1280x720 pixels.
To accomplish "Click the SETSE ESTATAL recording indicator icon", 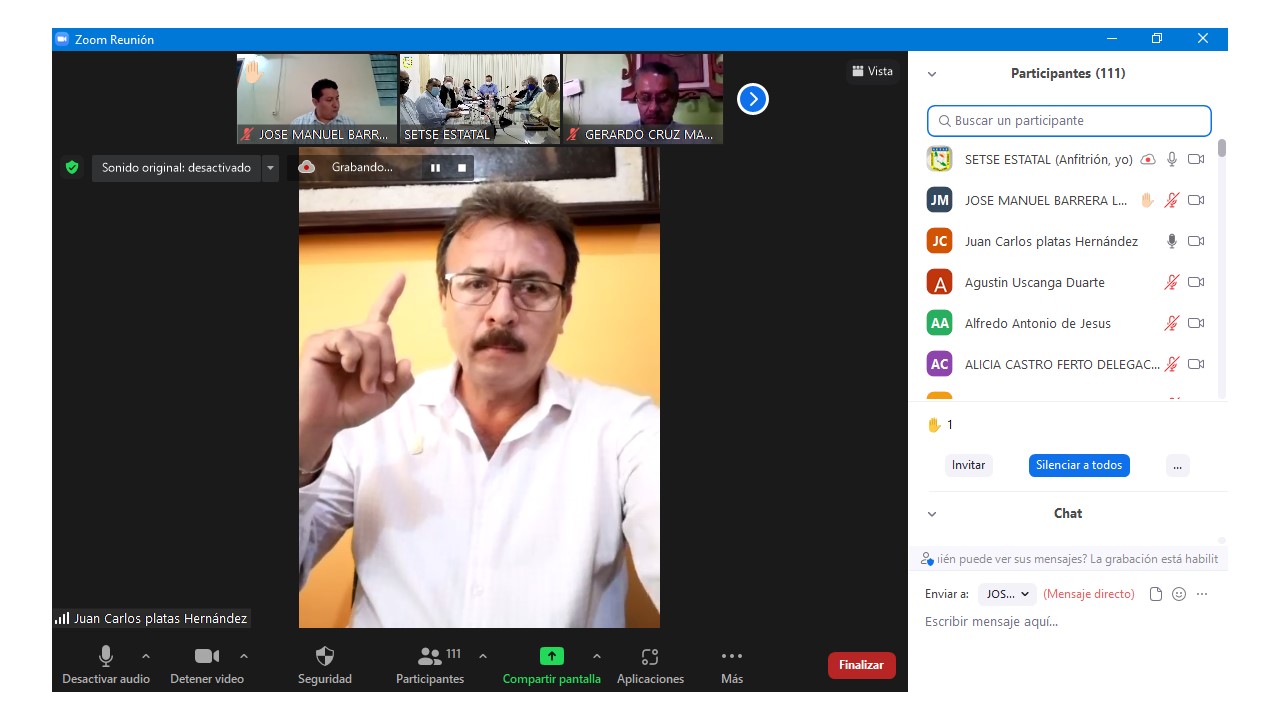I will point(1148,159).
